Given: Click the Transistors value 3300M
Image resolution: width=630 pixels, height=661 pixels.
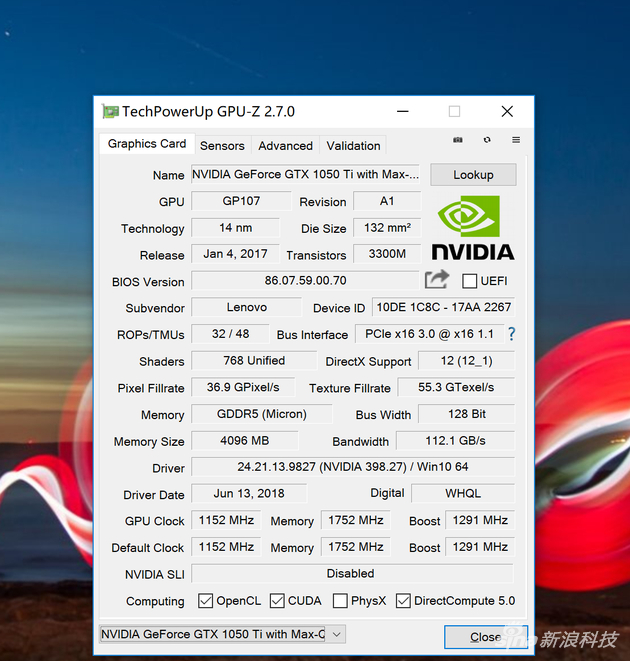Looking at the screenshot, I should tap(387, 254).
